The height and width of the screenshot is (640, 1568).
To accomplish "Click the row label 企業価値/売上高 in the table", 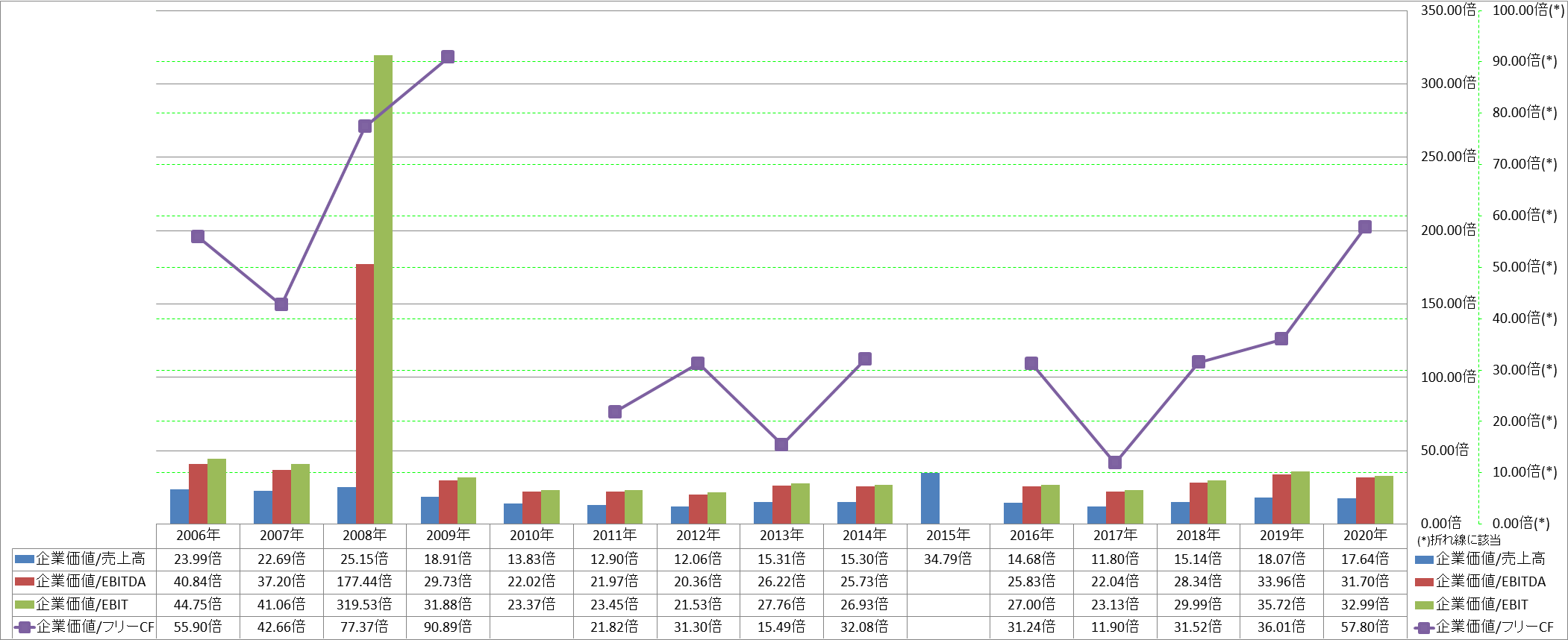I will 91,559.
